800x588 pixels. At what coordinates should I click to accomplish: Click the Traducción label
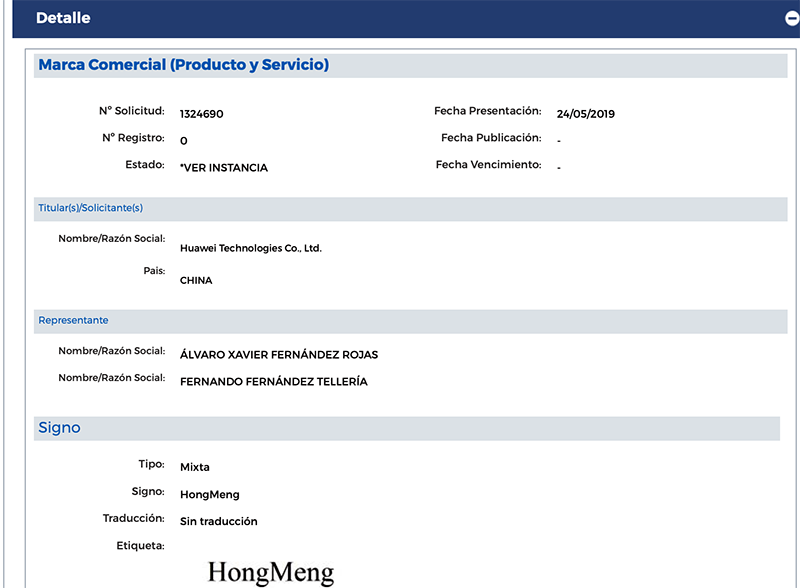[134, 518]
